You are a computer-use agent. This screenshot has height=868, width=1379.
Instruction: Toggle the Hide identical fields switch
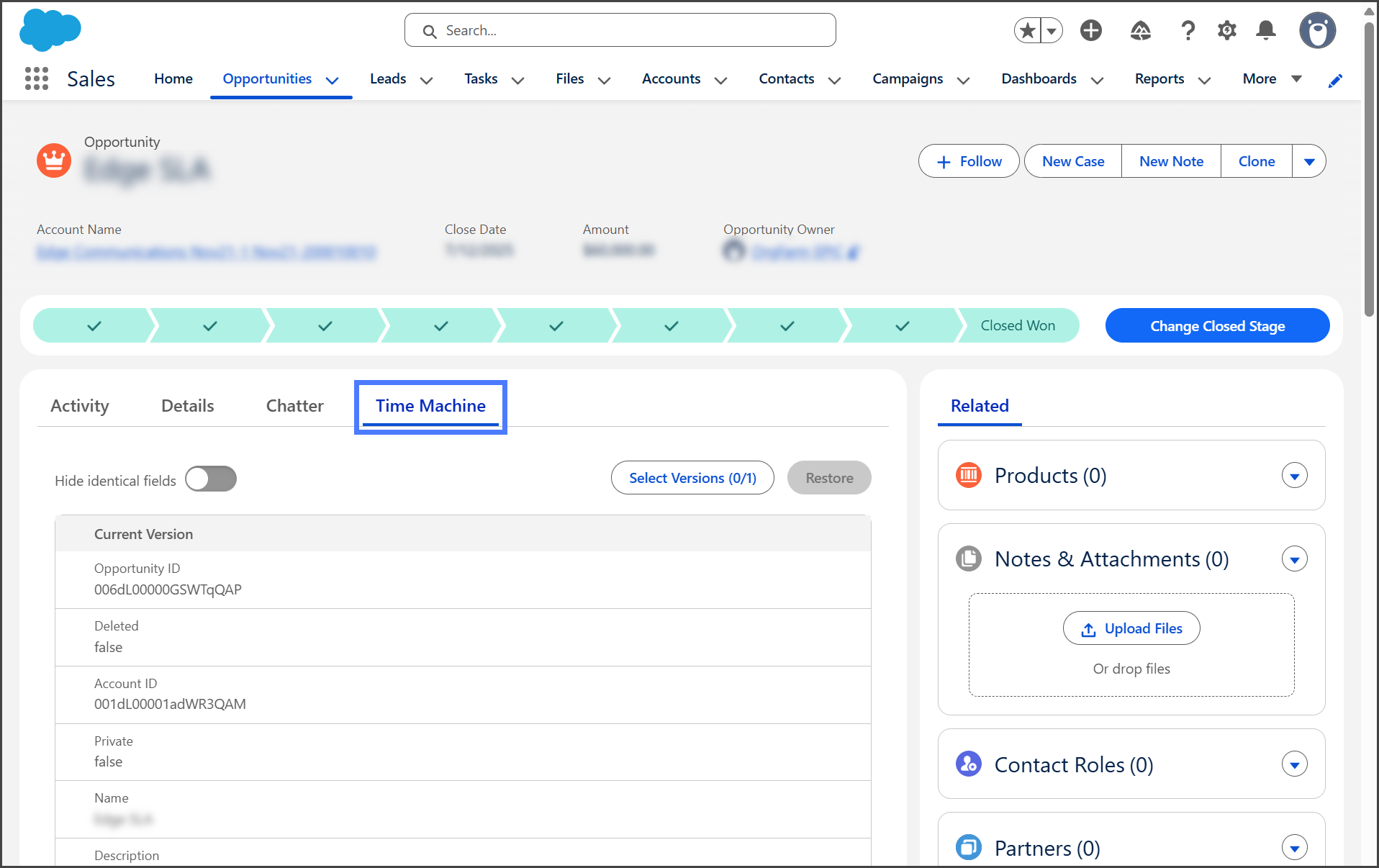(211, 479)
